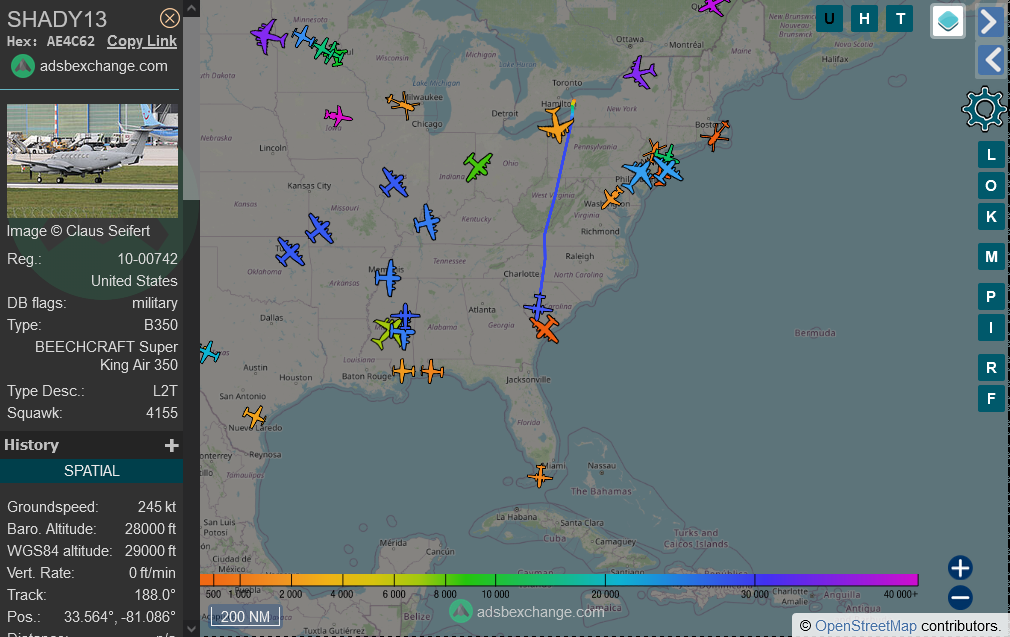1010x637 pixels.
Task: Select the track value 188.0°
Action: click(x=155, y=594)
